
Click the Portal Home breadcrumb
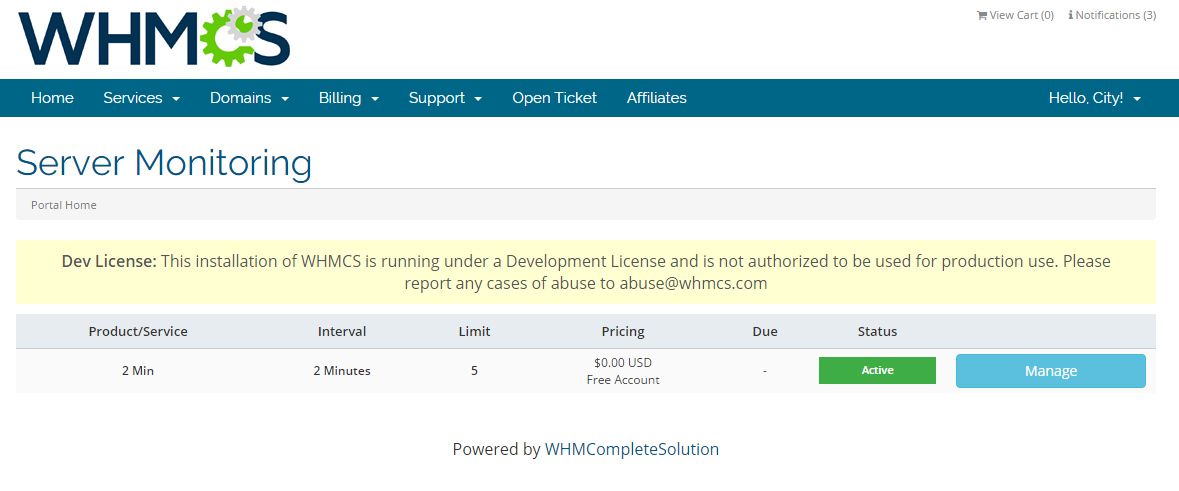point(64,205)
